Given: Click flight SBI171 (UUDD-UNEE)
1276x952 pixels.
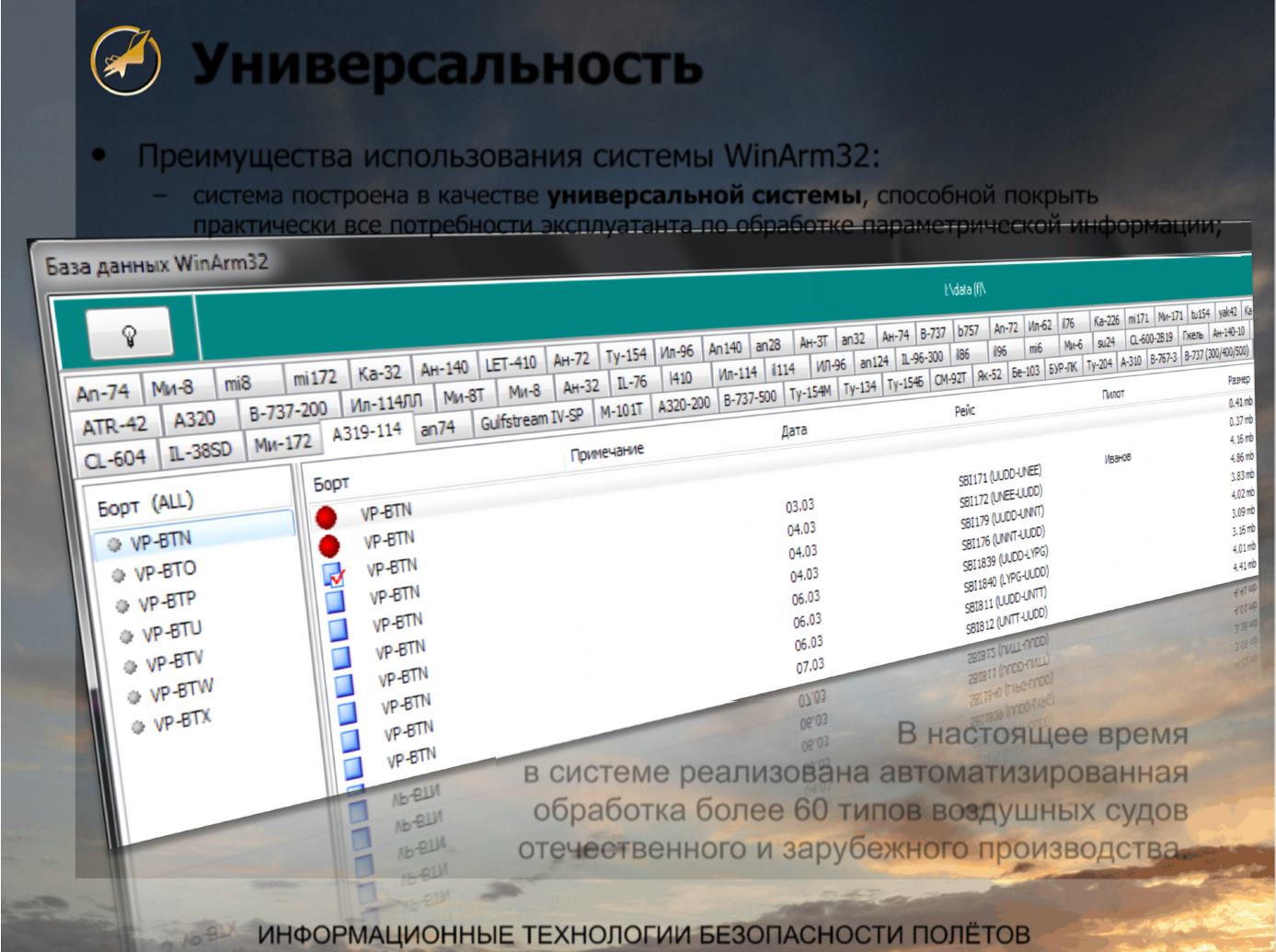Looking at the screenshot, I should (1000, 475).
